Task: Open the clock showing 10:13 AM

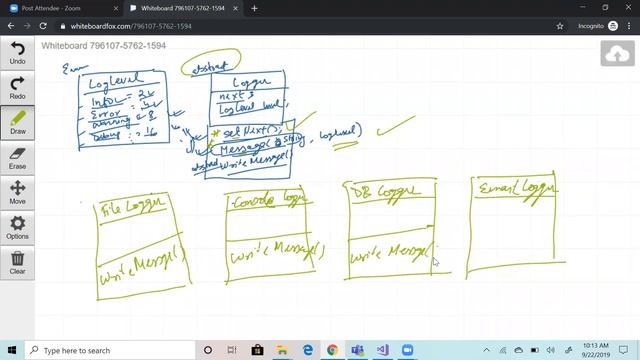Action: coord(596,350)
